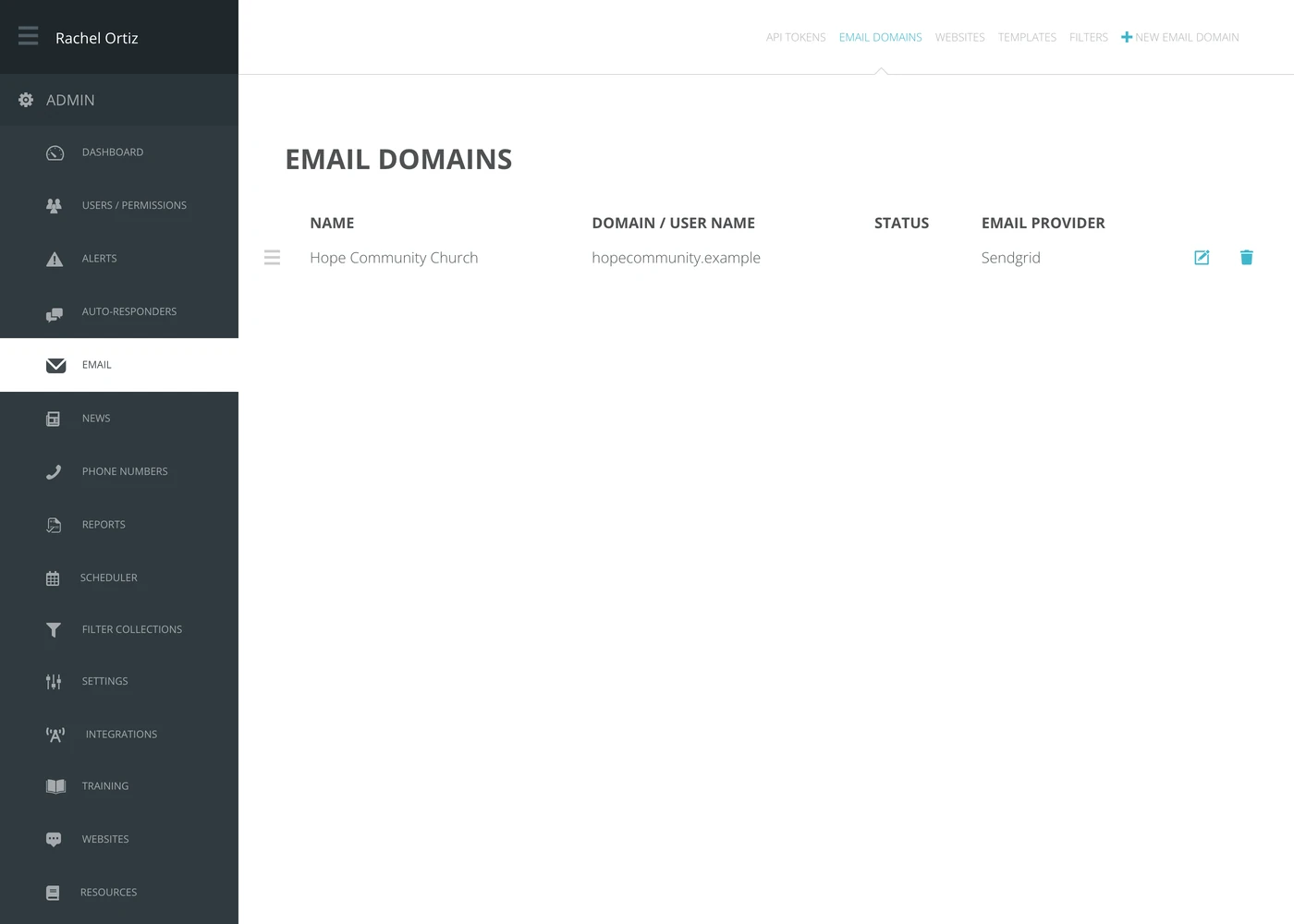The height and width of the screenshot is (924, 1294).
Task: Click the Phone Numbers handset icon
Action: click(x=54, y=471)
